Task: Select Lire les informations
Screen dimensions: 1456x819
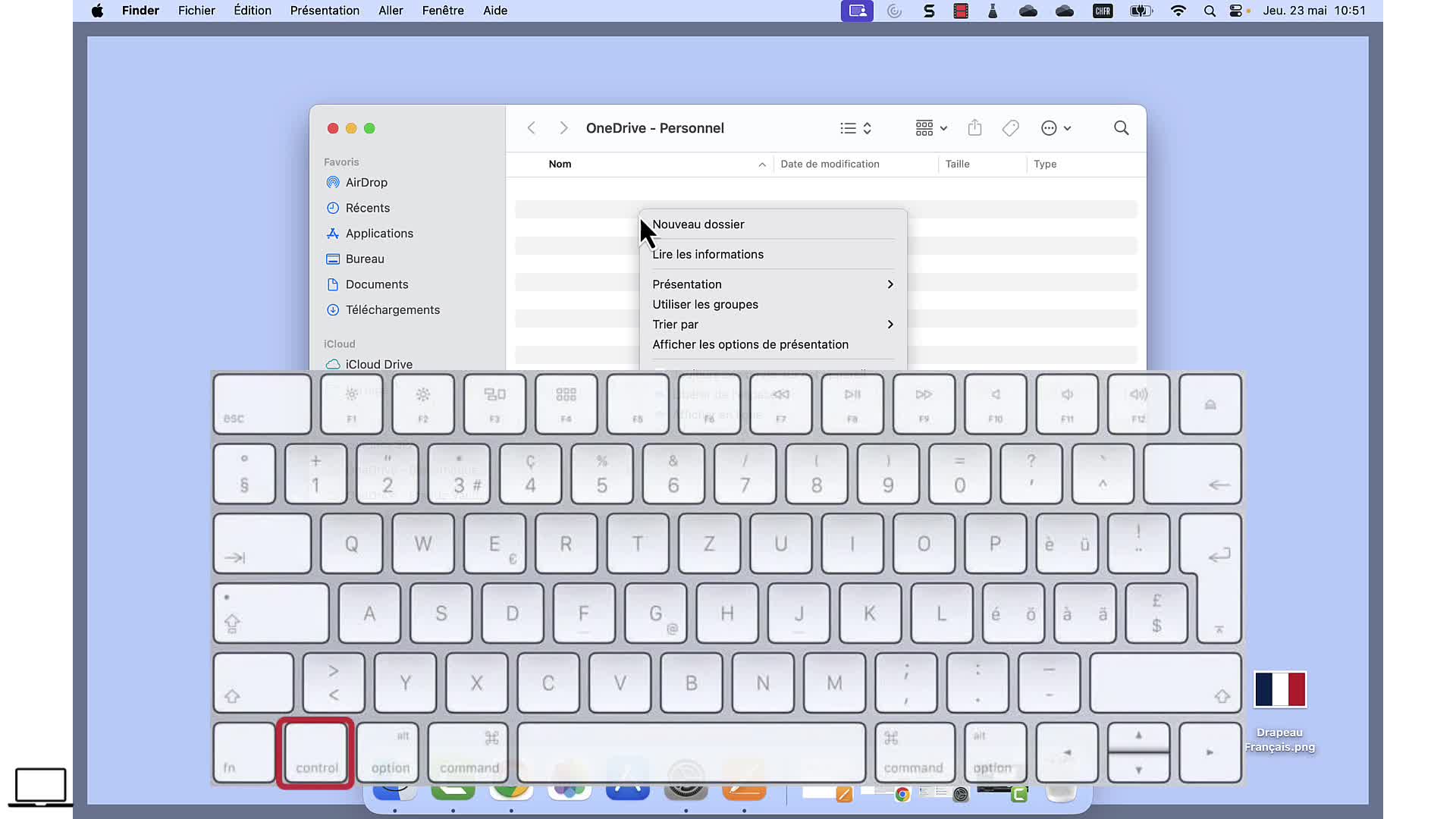Action: (x=708, y=255)
